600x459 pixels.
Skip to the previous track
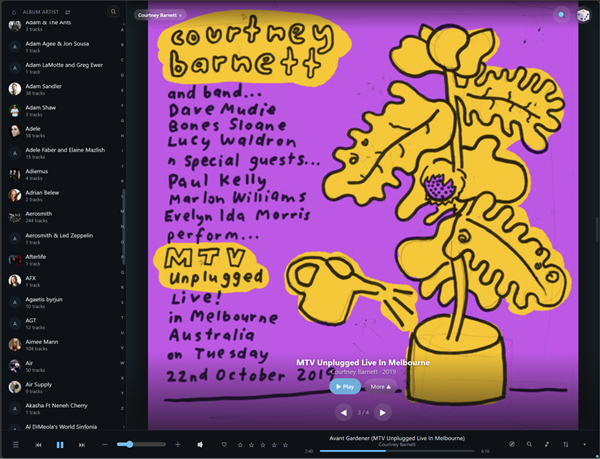click(38, 444)
